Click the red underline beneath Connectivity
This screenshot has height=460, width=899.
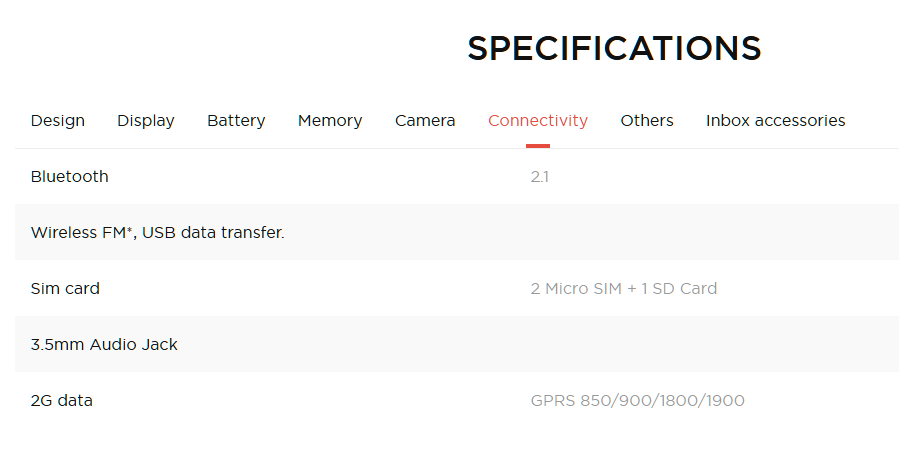(x=538, y=146)
